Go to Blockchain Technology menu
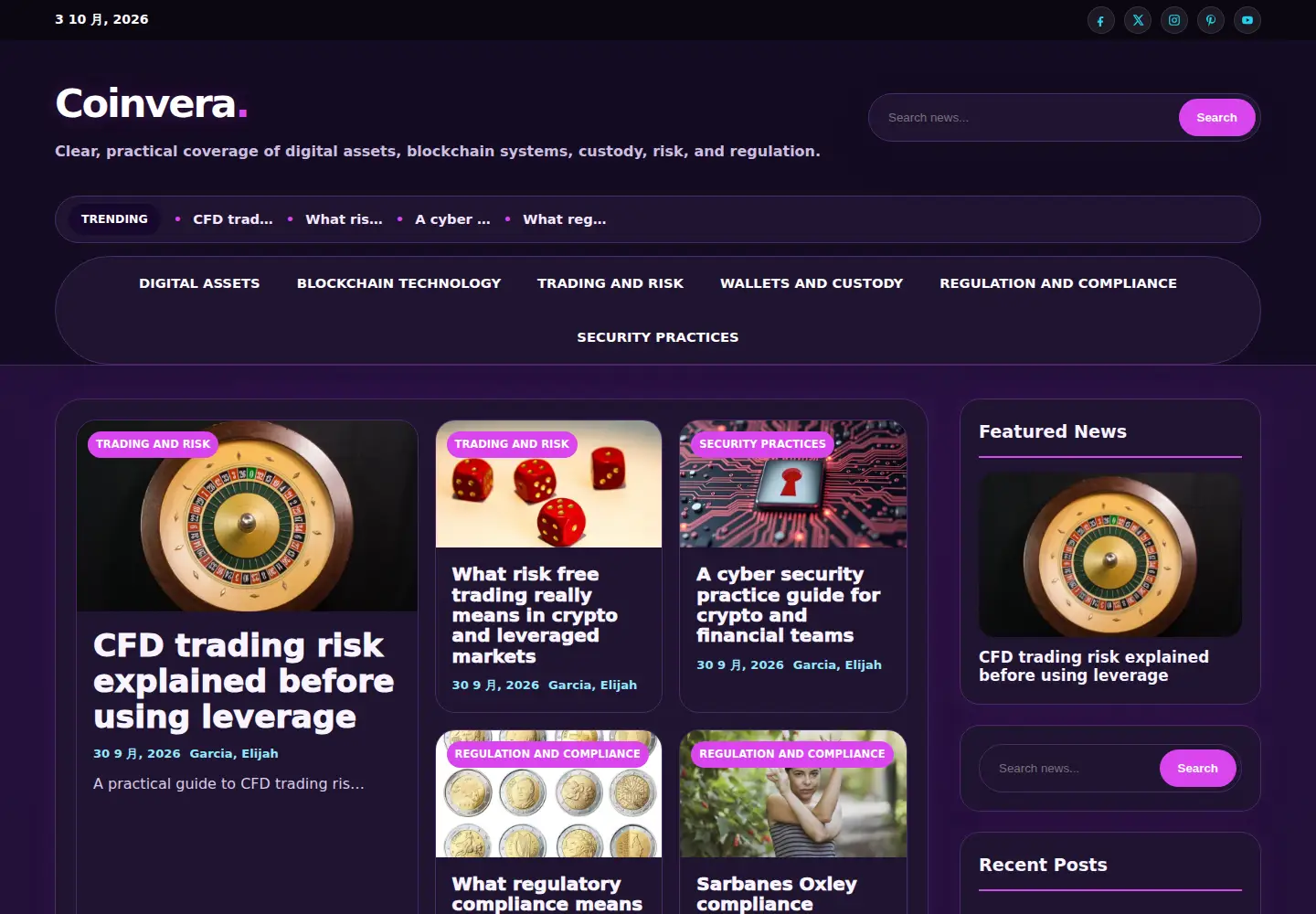The height and width of the screenshot is (914, 1316). (x=398, y=283)
